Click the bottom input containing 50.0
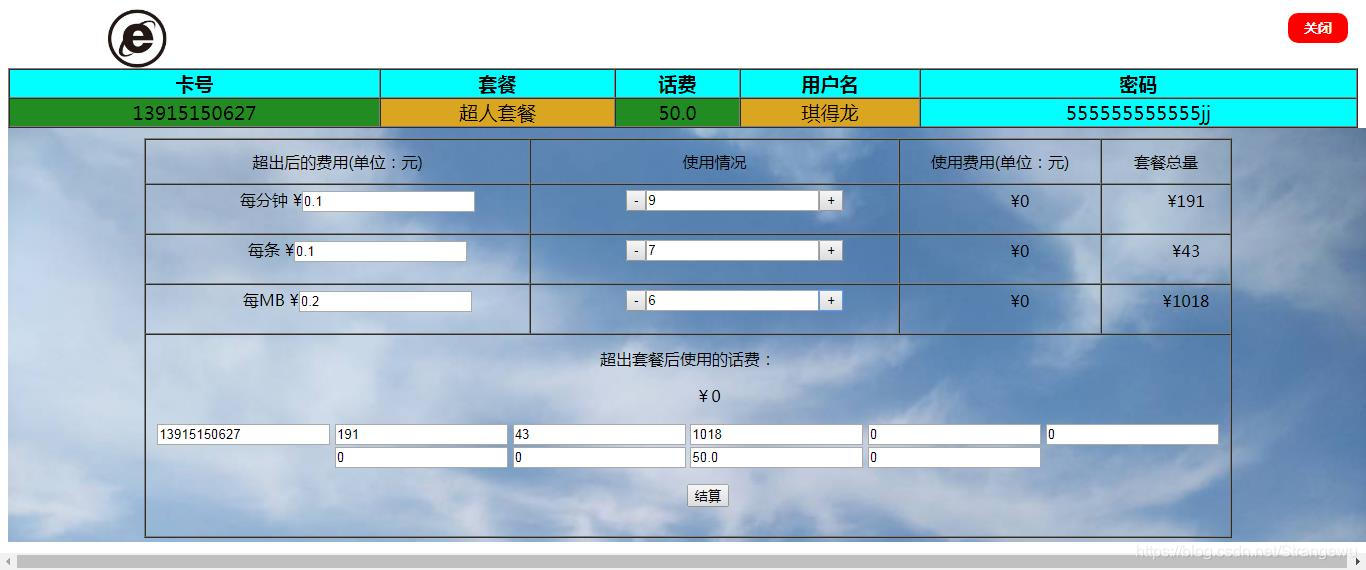 [776, 458]
